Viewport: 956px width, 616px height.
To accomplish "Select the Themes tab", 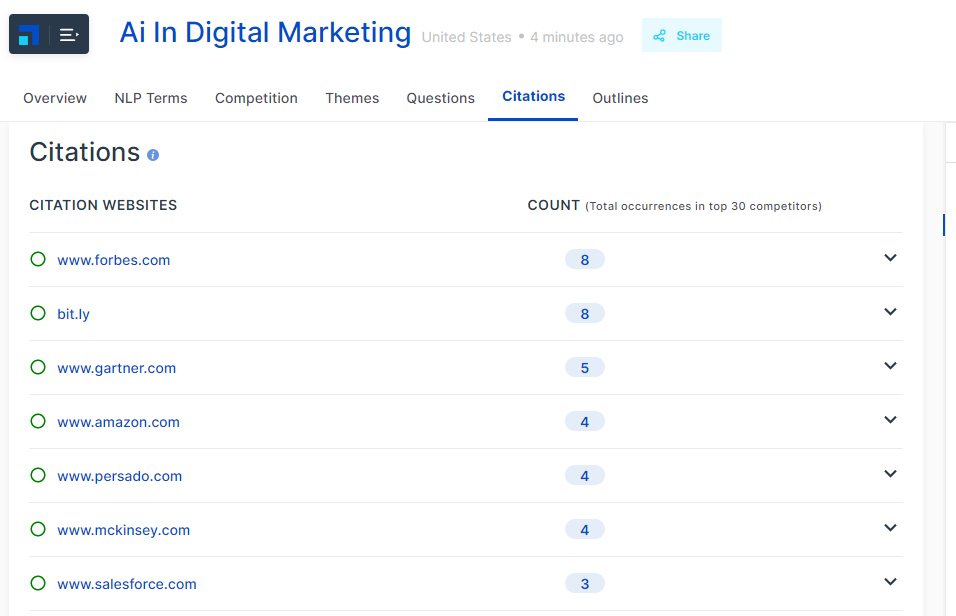I will [352, 98].
